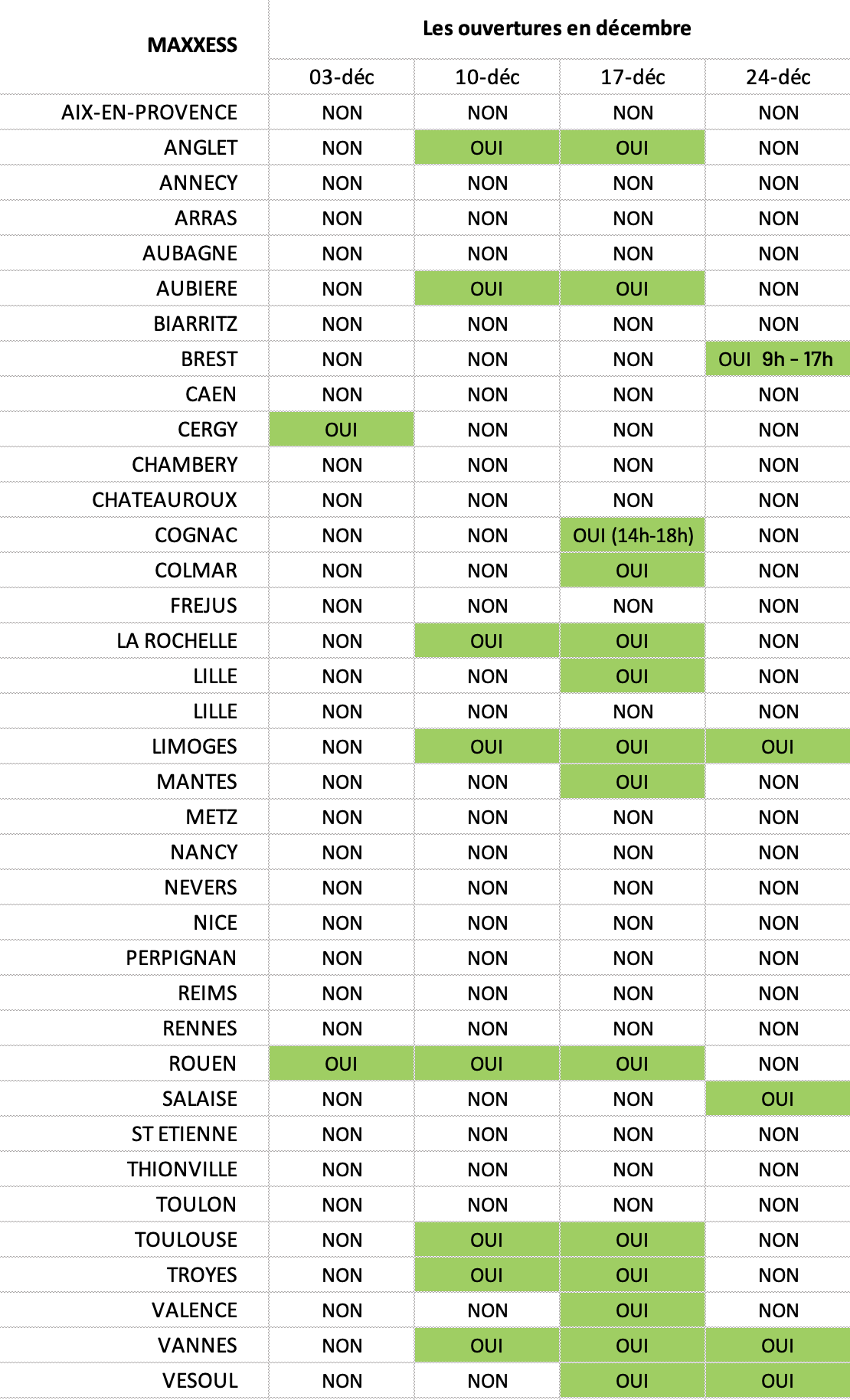Click the COLMAR 17-déc OUI cell

[633, 570]
